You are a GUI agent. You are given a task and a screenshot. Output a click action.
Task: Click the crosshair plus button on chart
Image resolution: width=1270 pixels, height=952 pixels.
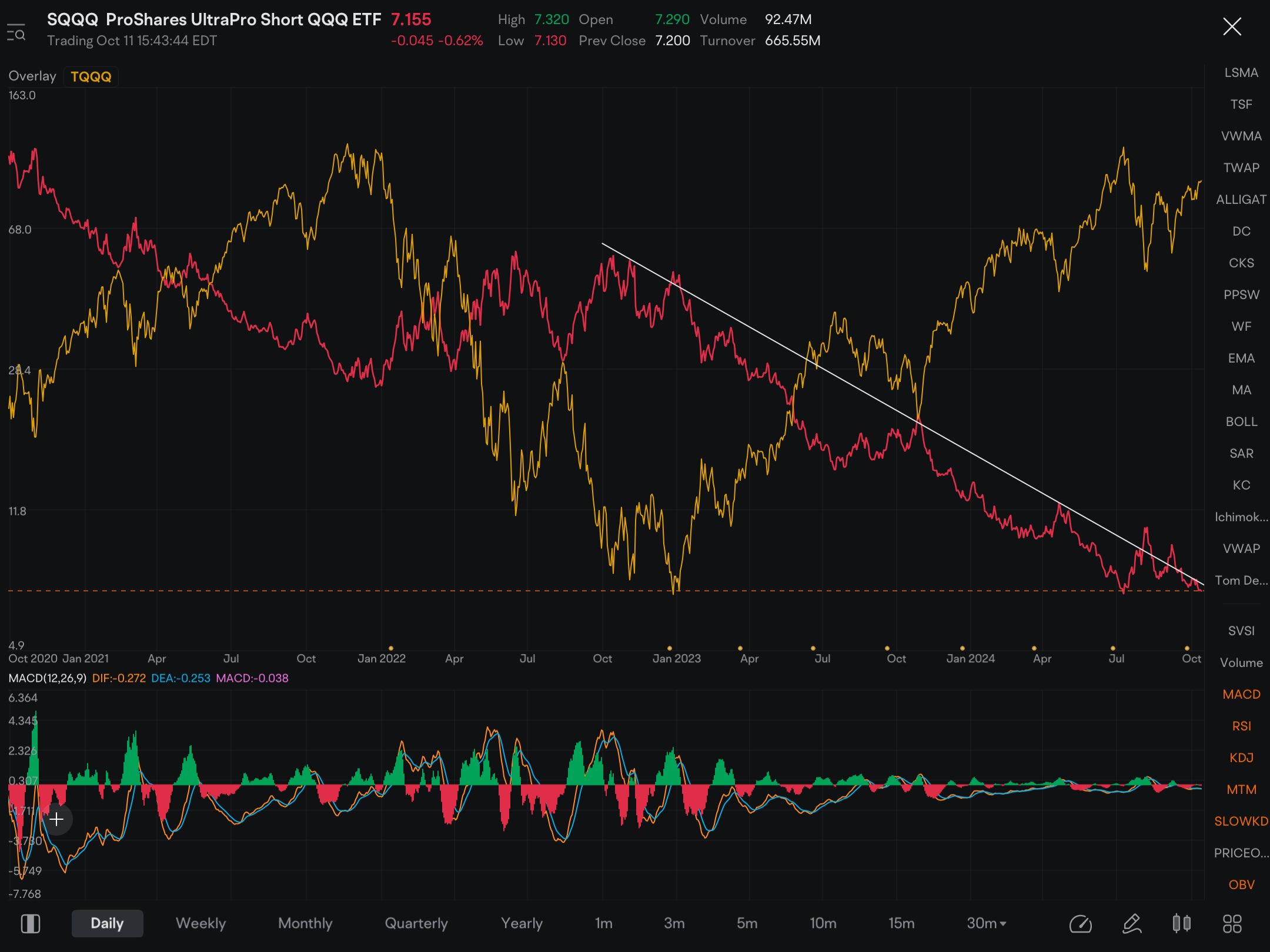click(x=56, y=819)
